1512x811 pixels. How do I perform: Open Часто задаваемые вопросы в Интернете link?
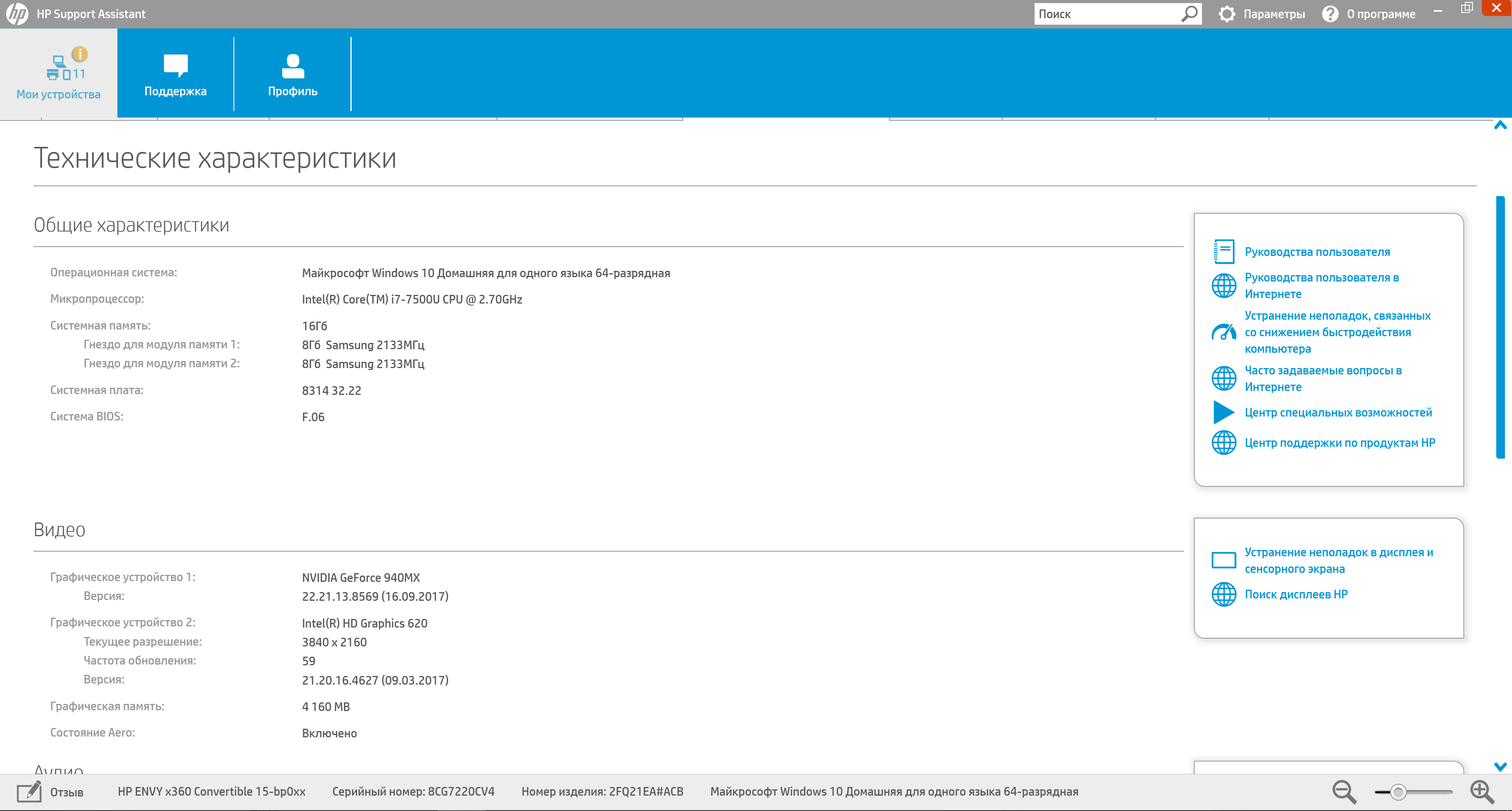point(1323,378)
